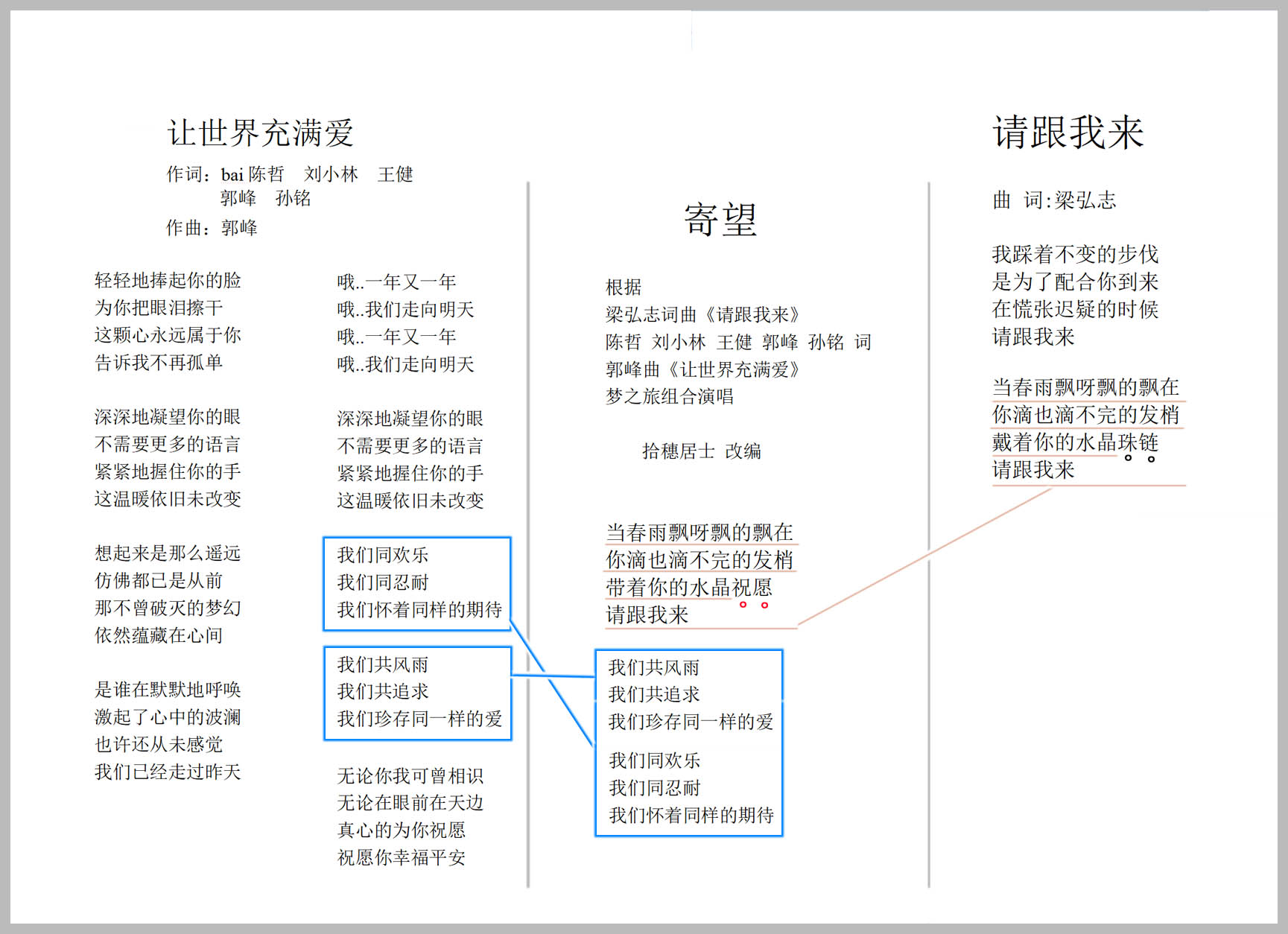Click the center title 寄望
Viewport: 1288px width, 934px height.
[720, 220]
